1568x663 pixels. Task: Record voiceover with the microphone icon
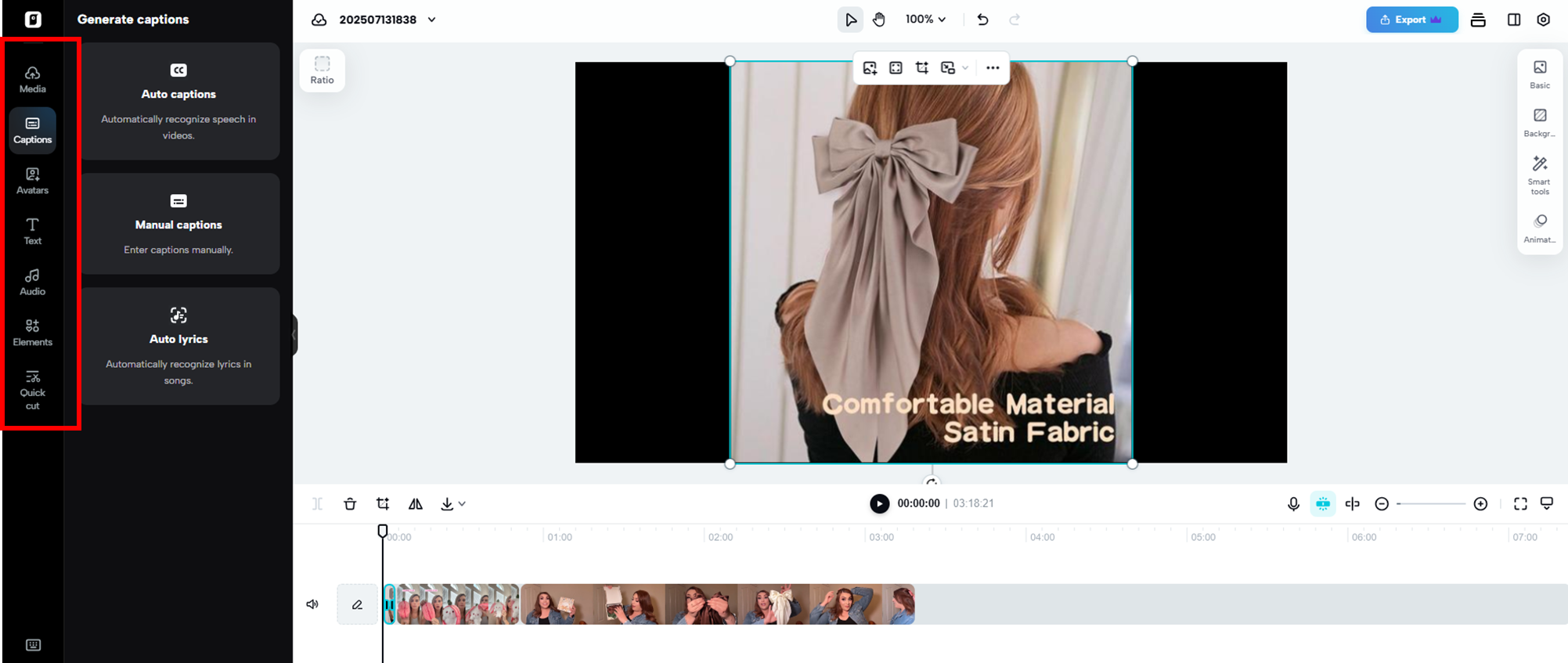coord(1293,503)
